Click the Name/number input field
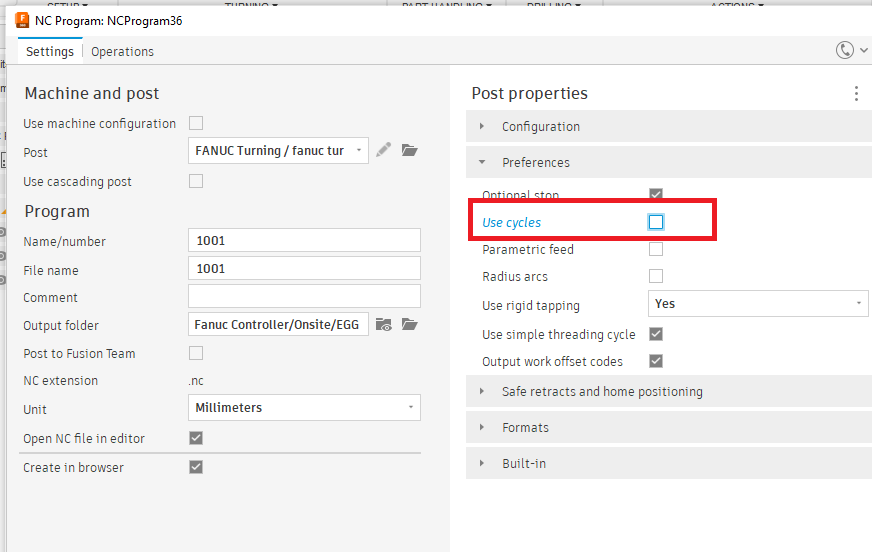 [304, 240]
